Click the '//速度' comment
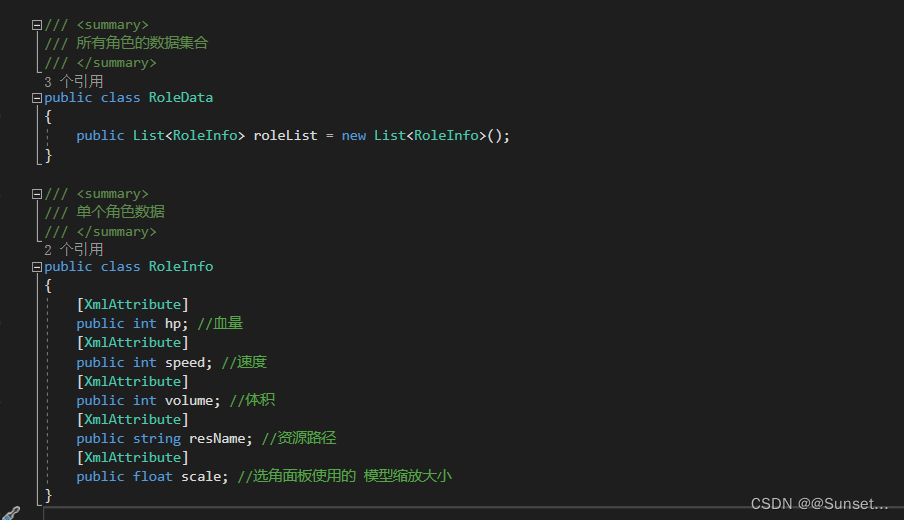 (x=244, y=362)
